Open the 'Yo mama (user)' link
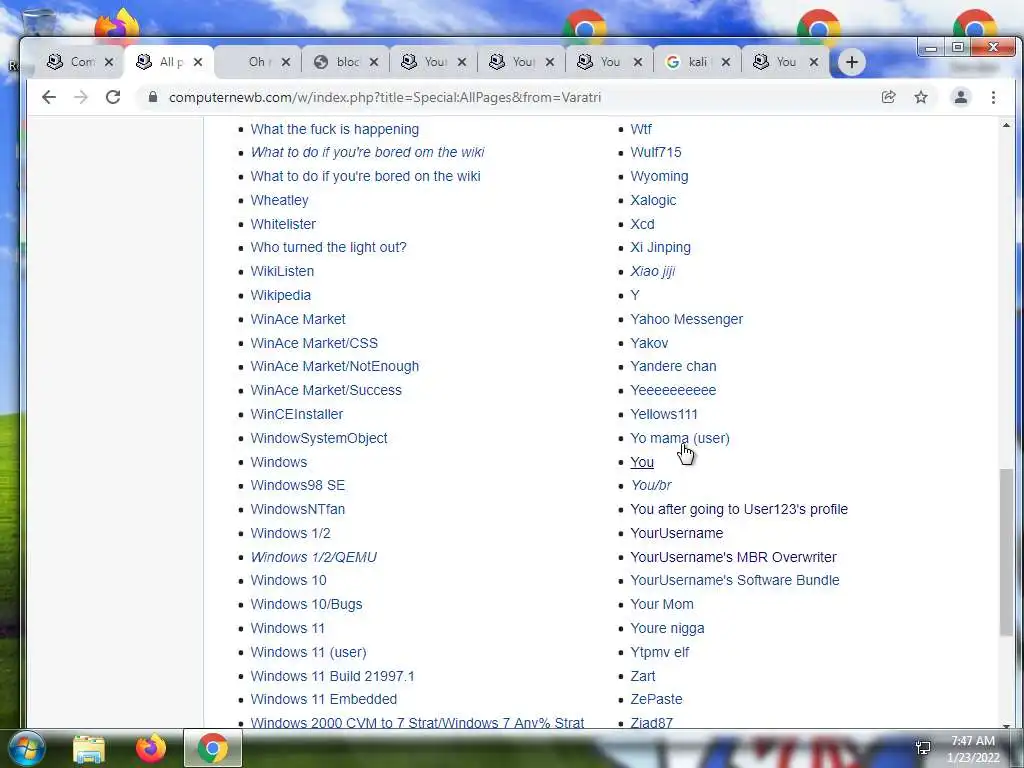 [x=679, y=438]
